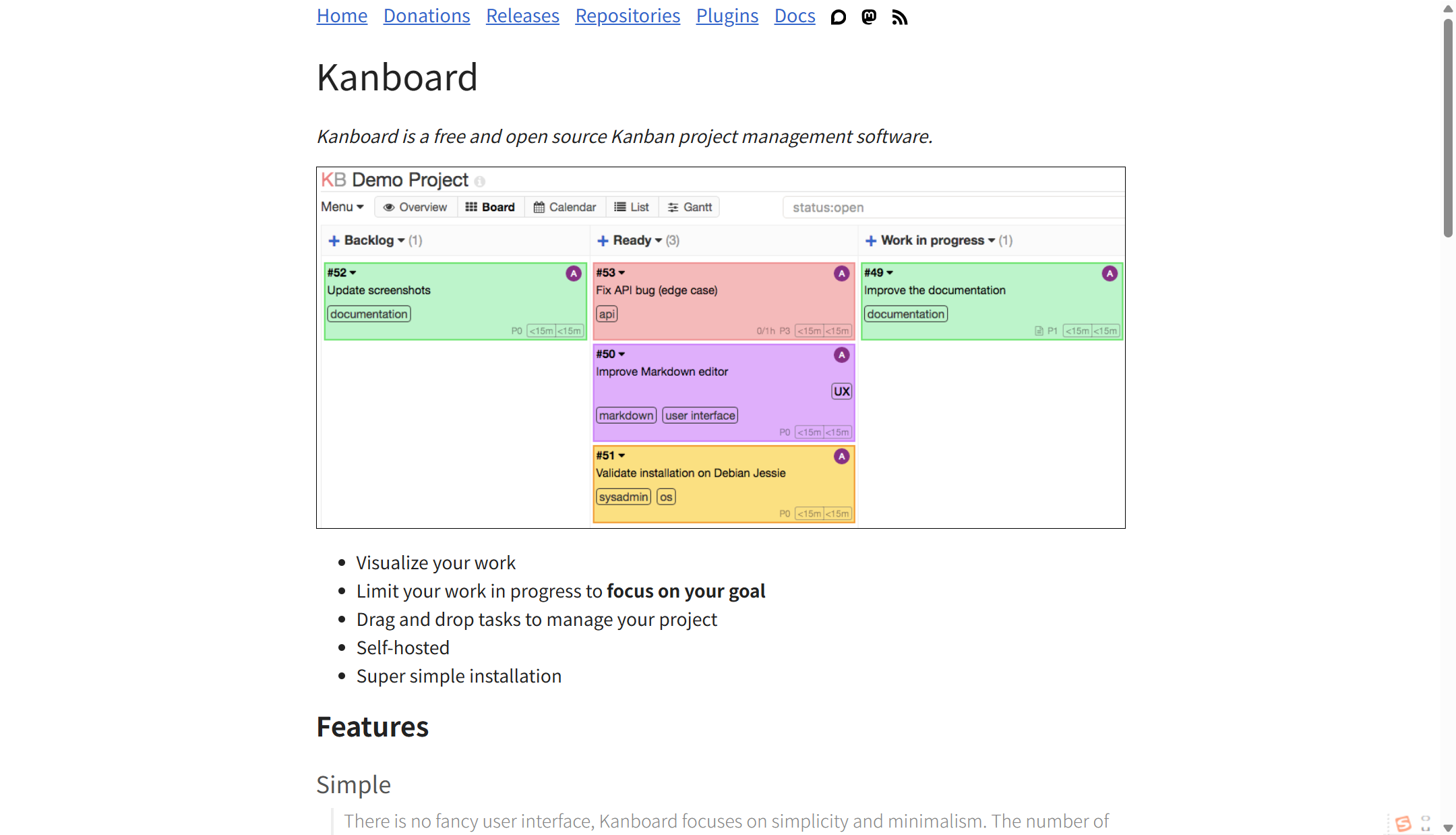This screenshot has width=1456, height=835.
Task: Click the plus icon beside Ready
Action: [x=603, y=241]
